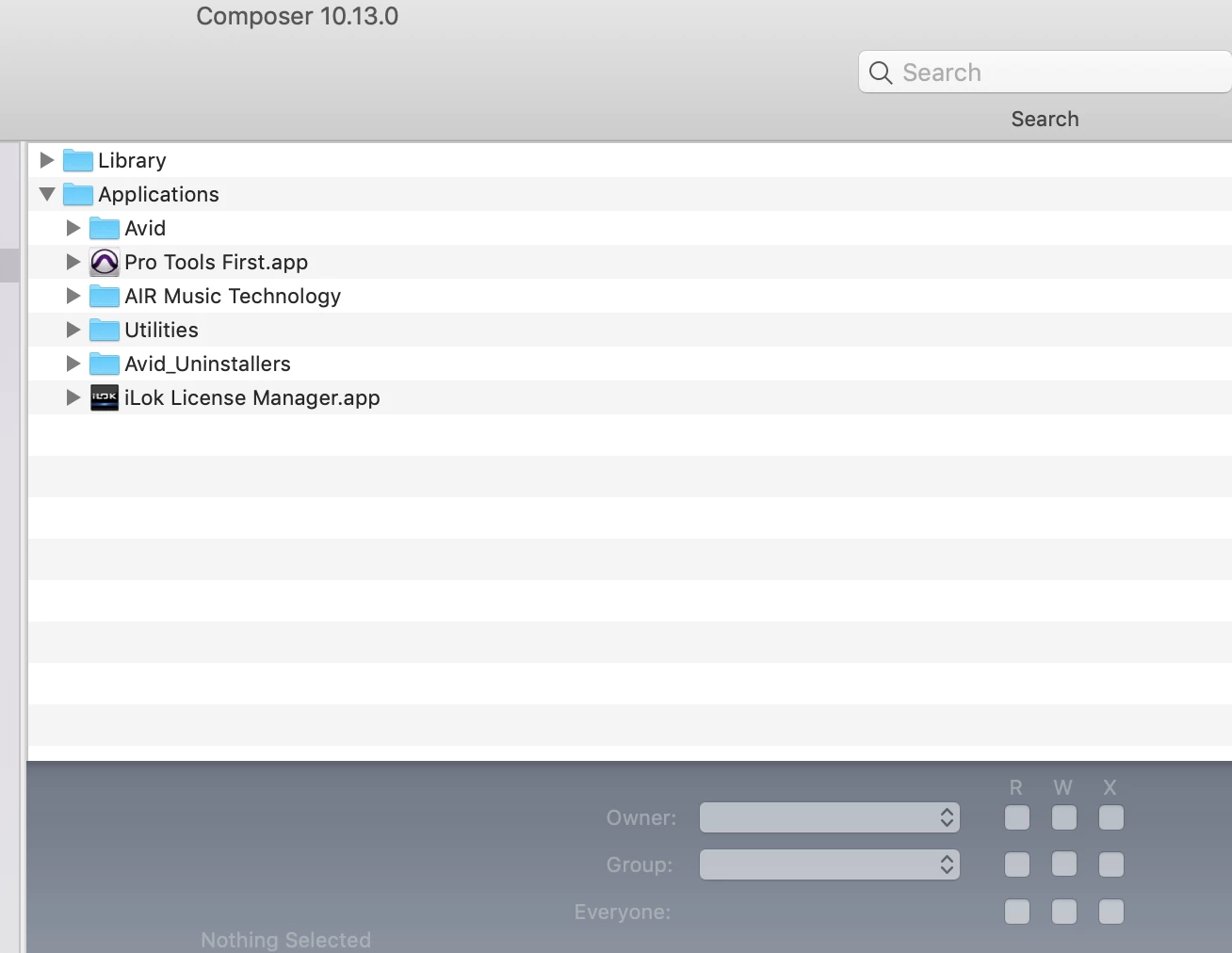Image resolution: width=1232 pixels, height=953 pixels.
Task: Click the Library folder icon
Action: pyautogui.click(x=78, y=161)
